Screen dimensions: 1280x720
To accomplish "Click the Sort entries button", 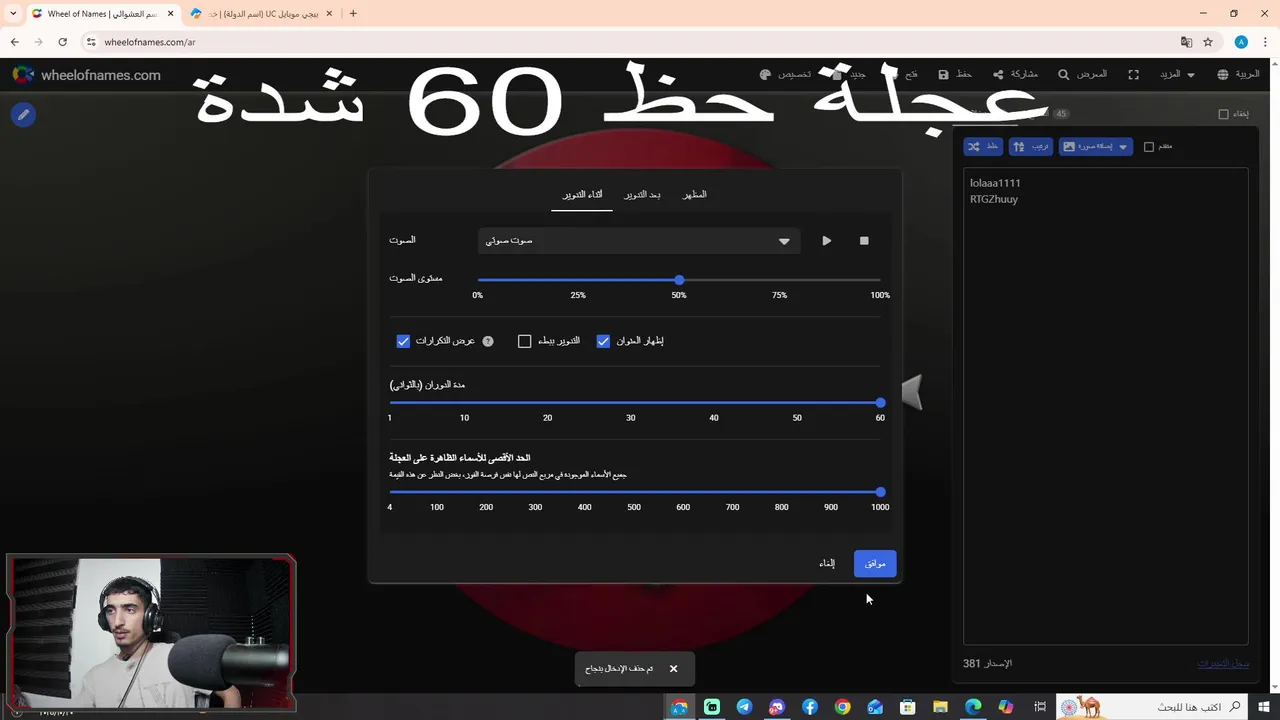I will tap(1030, 146).
